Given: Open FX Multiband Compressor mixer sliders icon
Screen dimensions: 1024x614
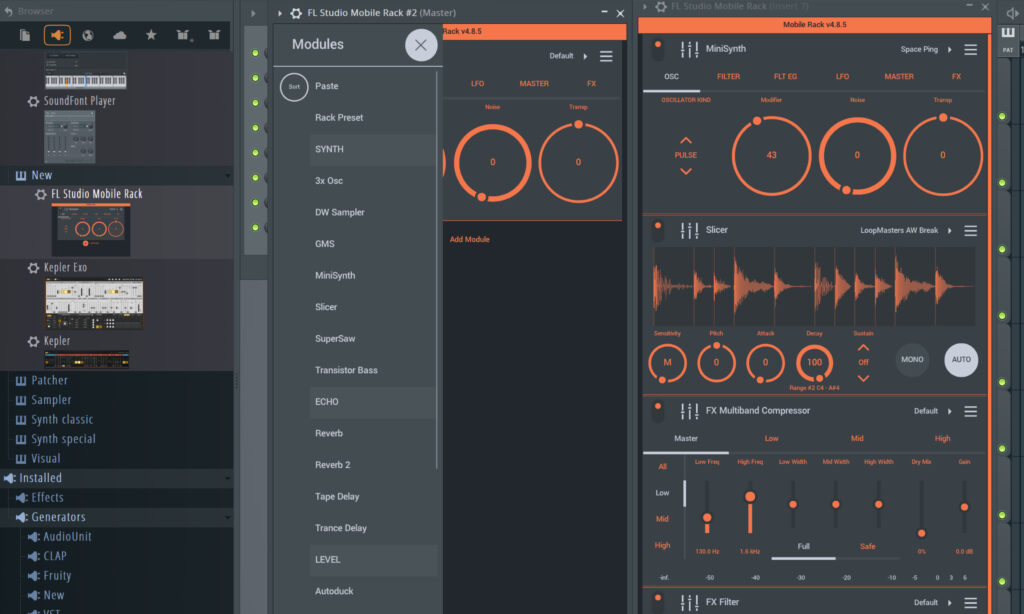Looking at the screenshot, I should (x=689, y=411).
